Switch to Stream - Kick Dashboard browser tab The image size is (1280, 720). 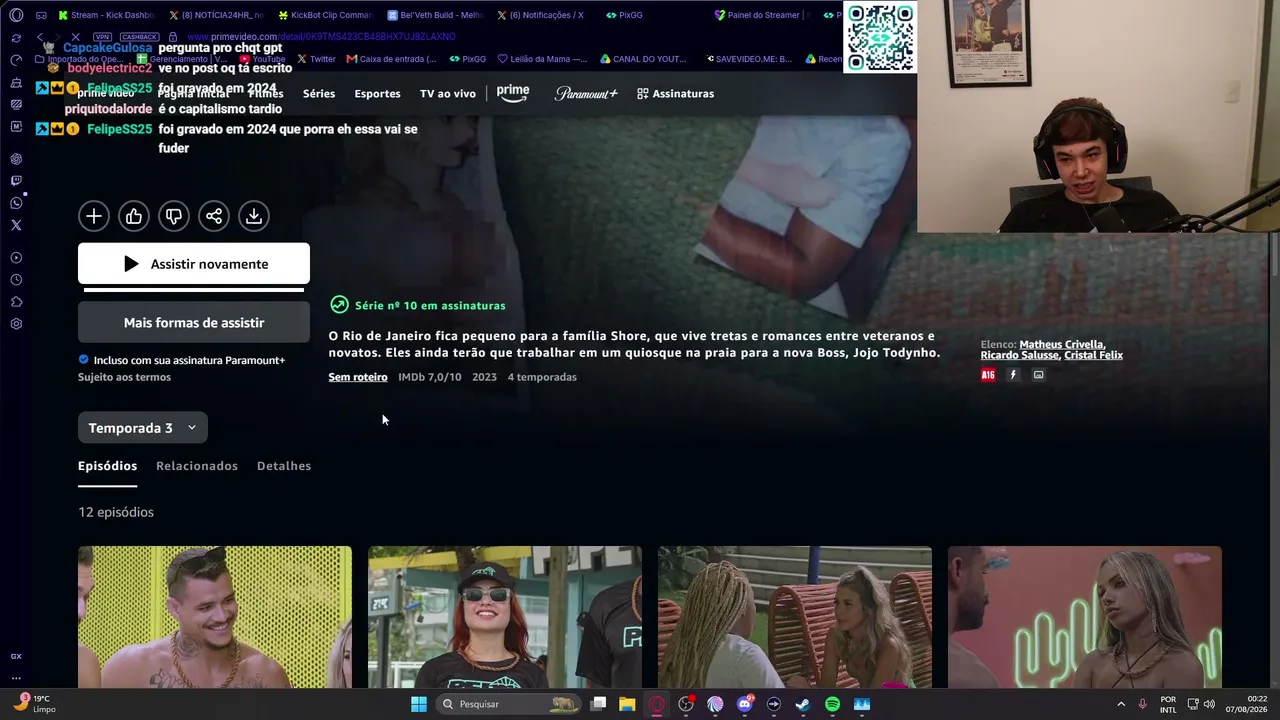click(106, 15)
